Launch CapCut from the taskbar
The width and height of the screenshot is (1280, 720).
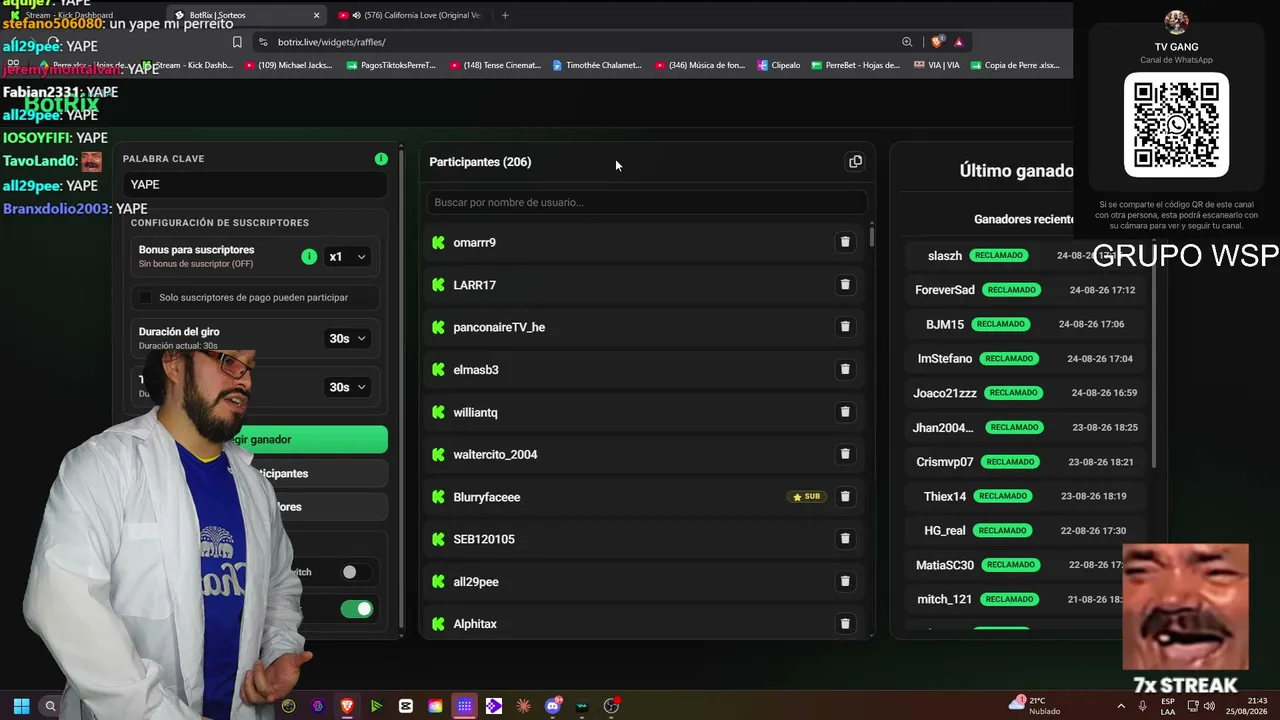[405, 706]
